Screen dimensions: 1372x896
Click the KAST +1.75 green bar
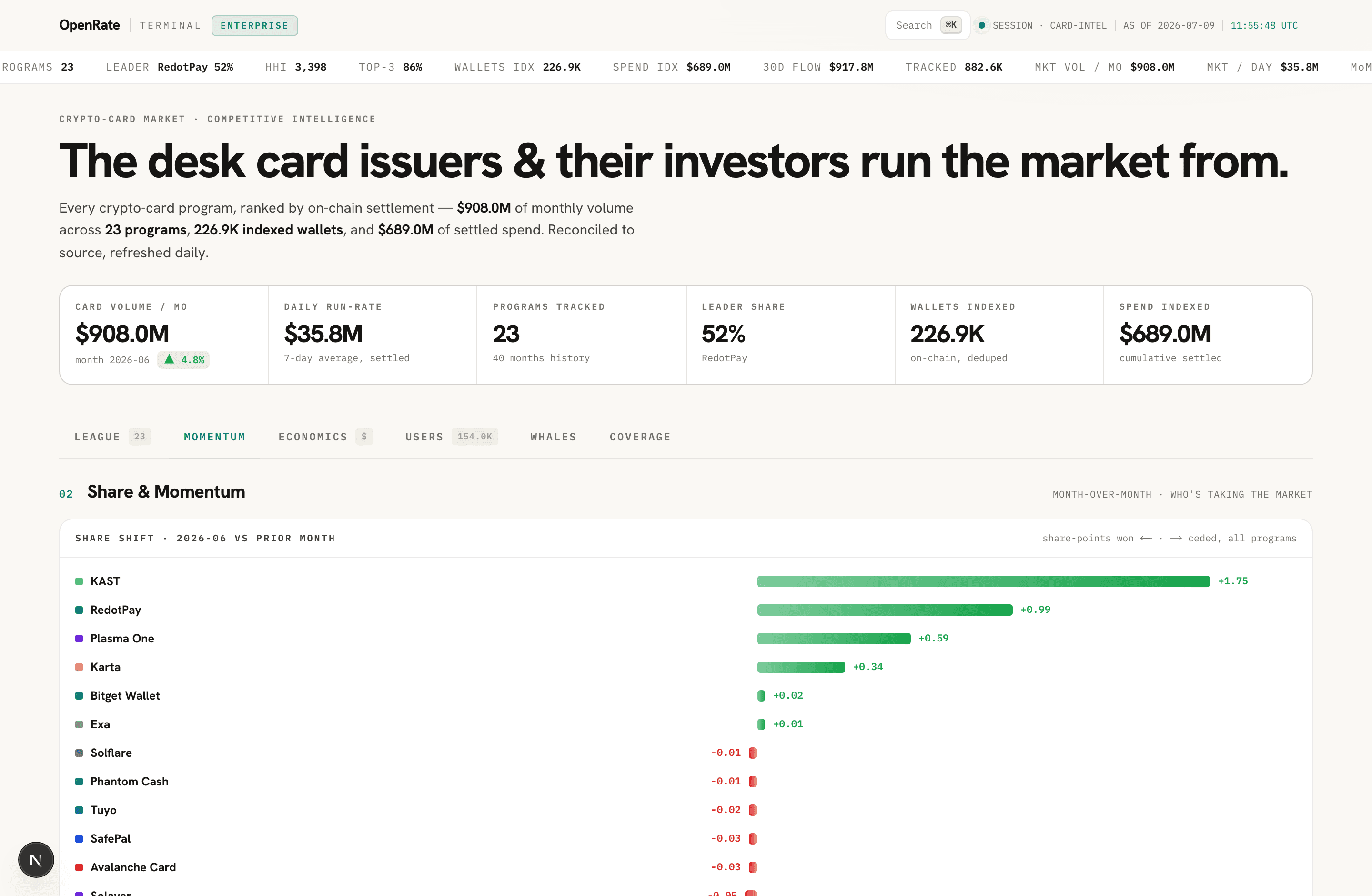(983, 581)
